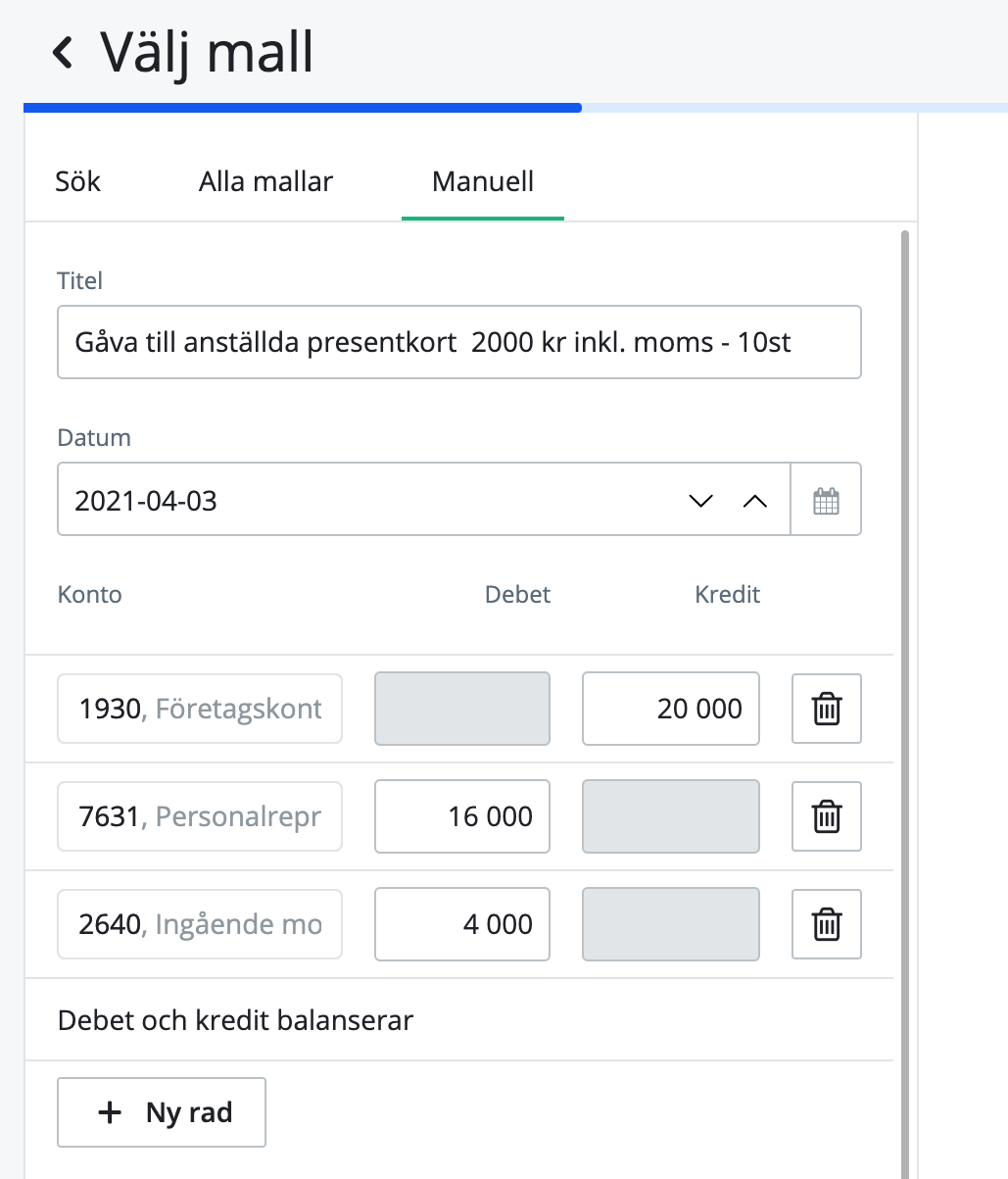The height and width of the screenshot is (1179, 1008).
Task: Click the Titel input field
Action: 458,341
